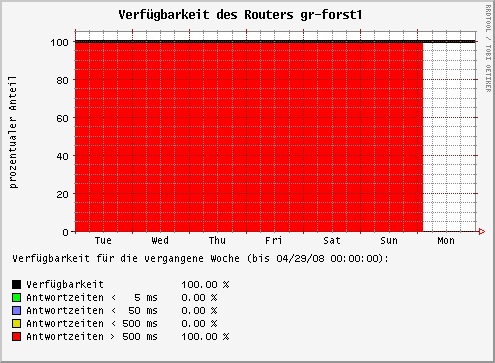Click the Tue label on x-axis

(103, 241)
